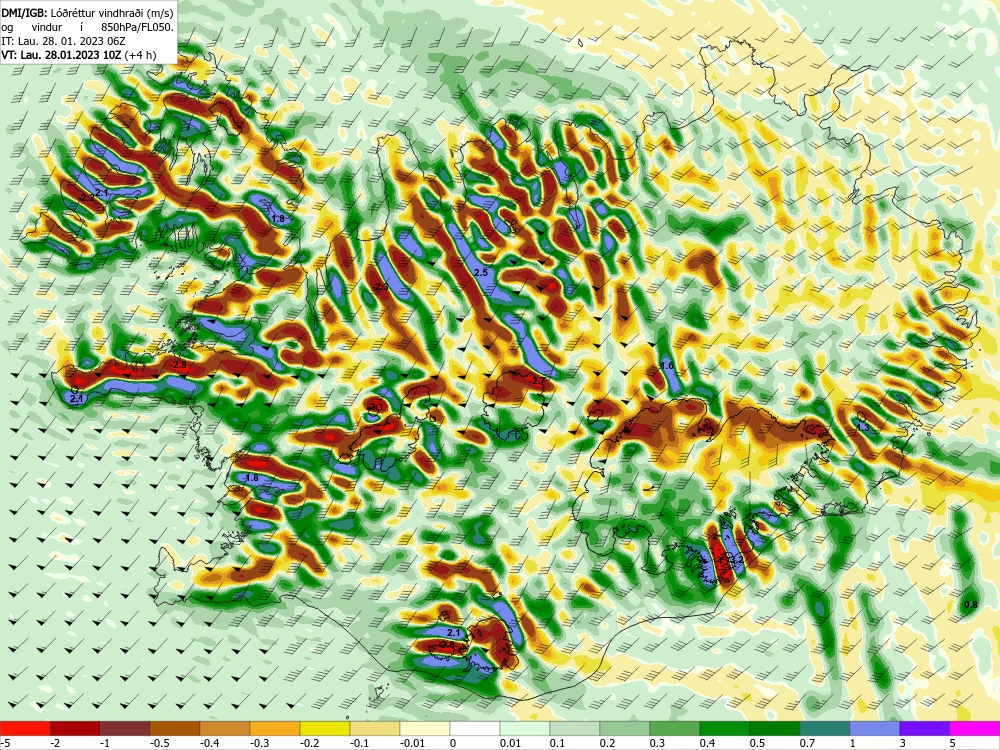
Task: Click the legend label -0.5
Action: tap(158, 742)
